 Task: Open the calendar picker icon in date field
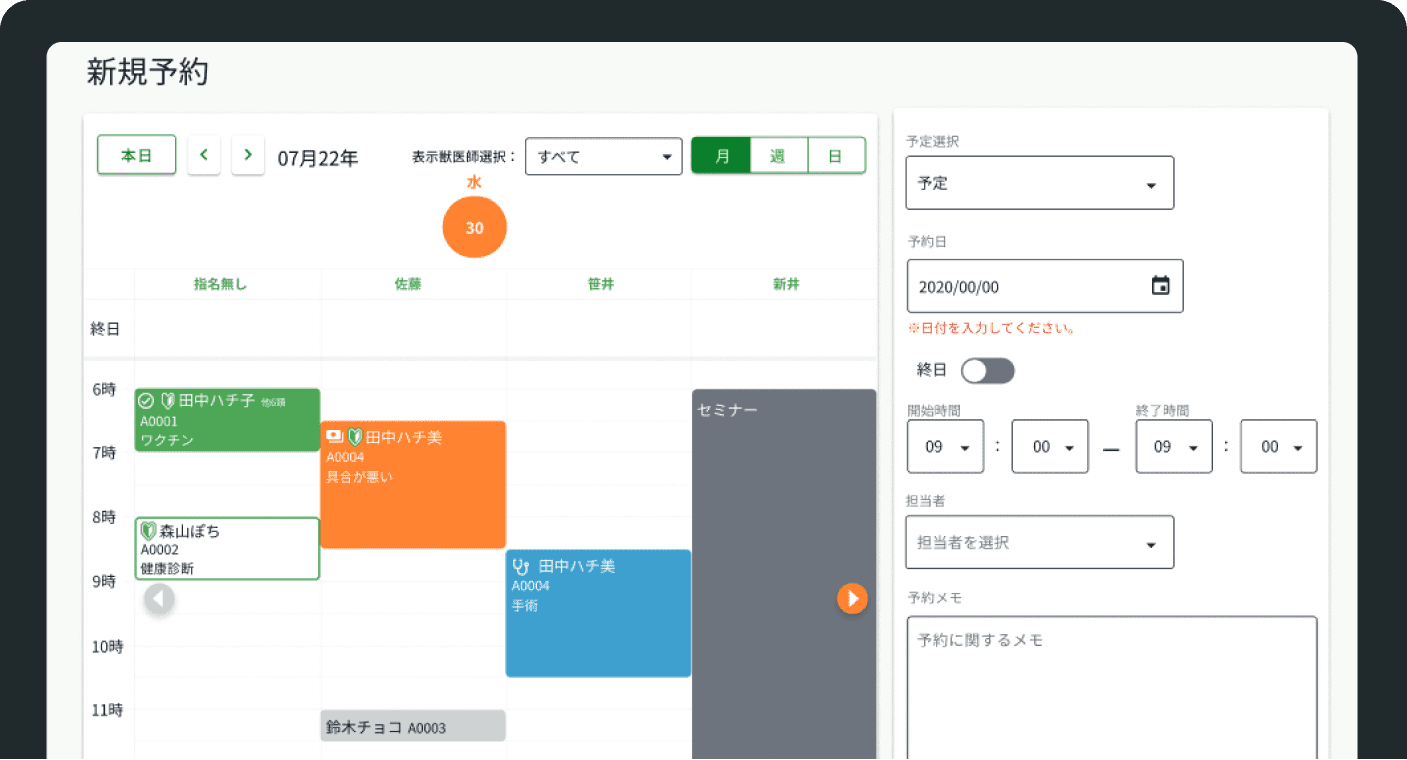[1160, 286]
